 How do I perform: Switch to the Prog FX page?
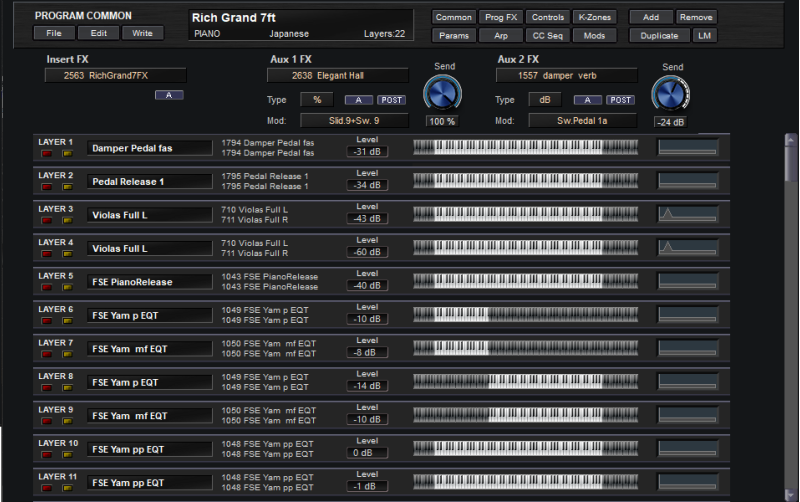501,17
